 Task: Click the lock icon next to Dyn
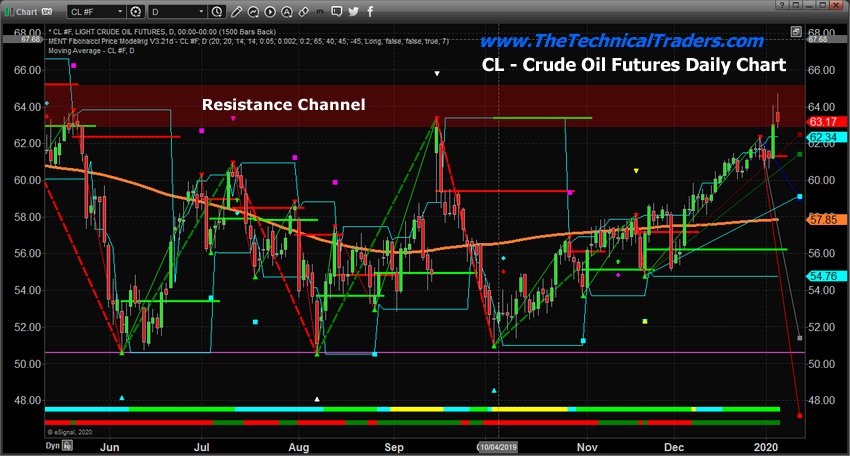[67, 446]
